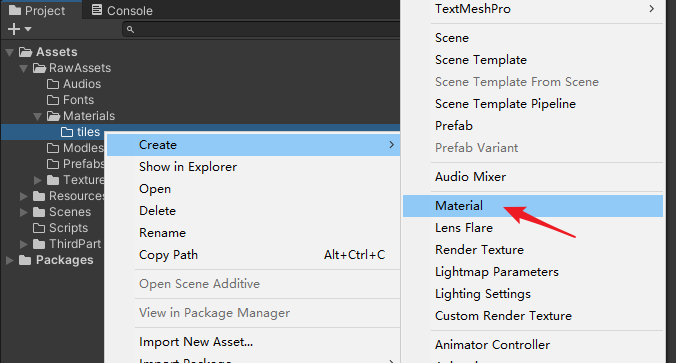Viewport: 676px width, 363px height.
Task: Create a Scene Template
Action: [533, 60]
